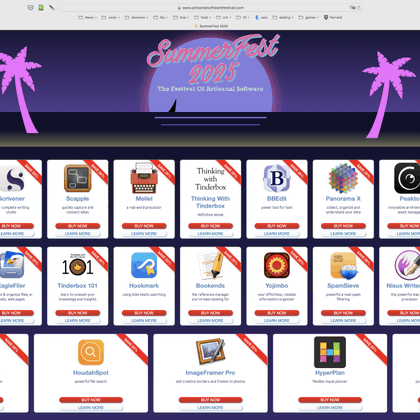The image size is (420, 420).
Task: Click Learn More under Mellel
Action: 144,234
